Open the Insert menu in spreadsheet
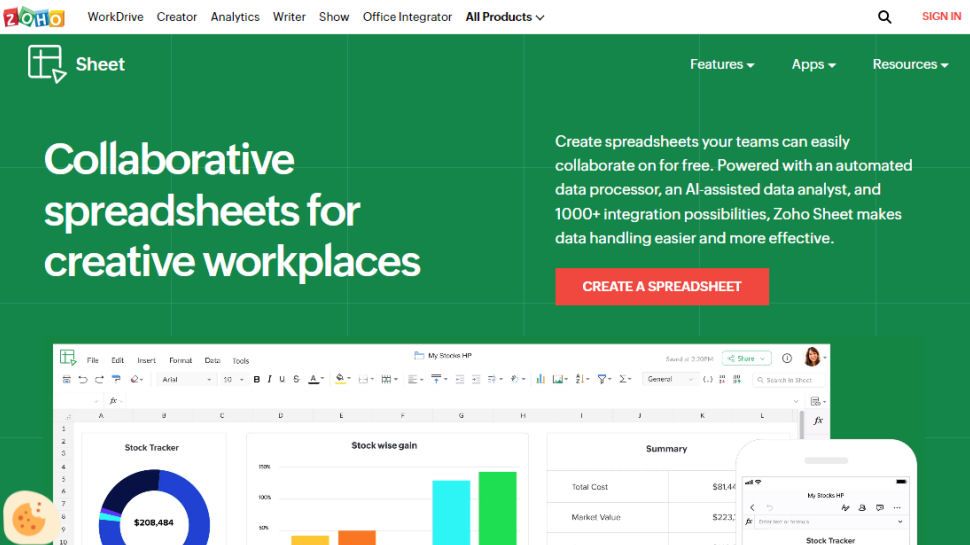Screen dimensions: 970x545 click(x=147, y=360)
